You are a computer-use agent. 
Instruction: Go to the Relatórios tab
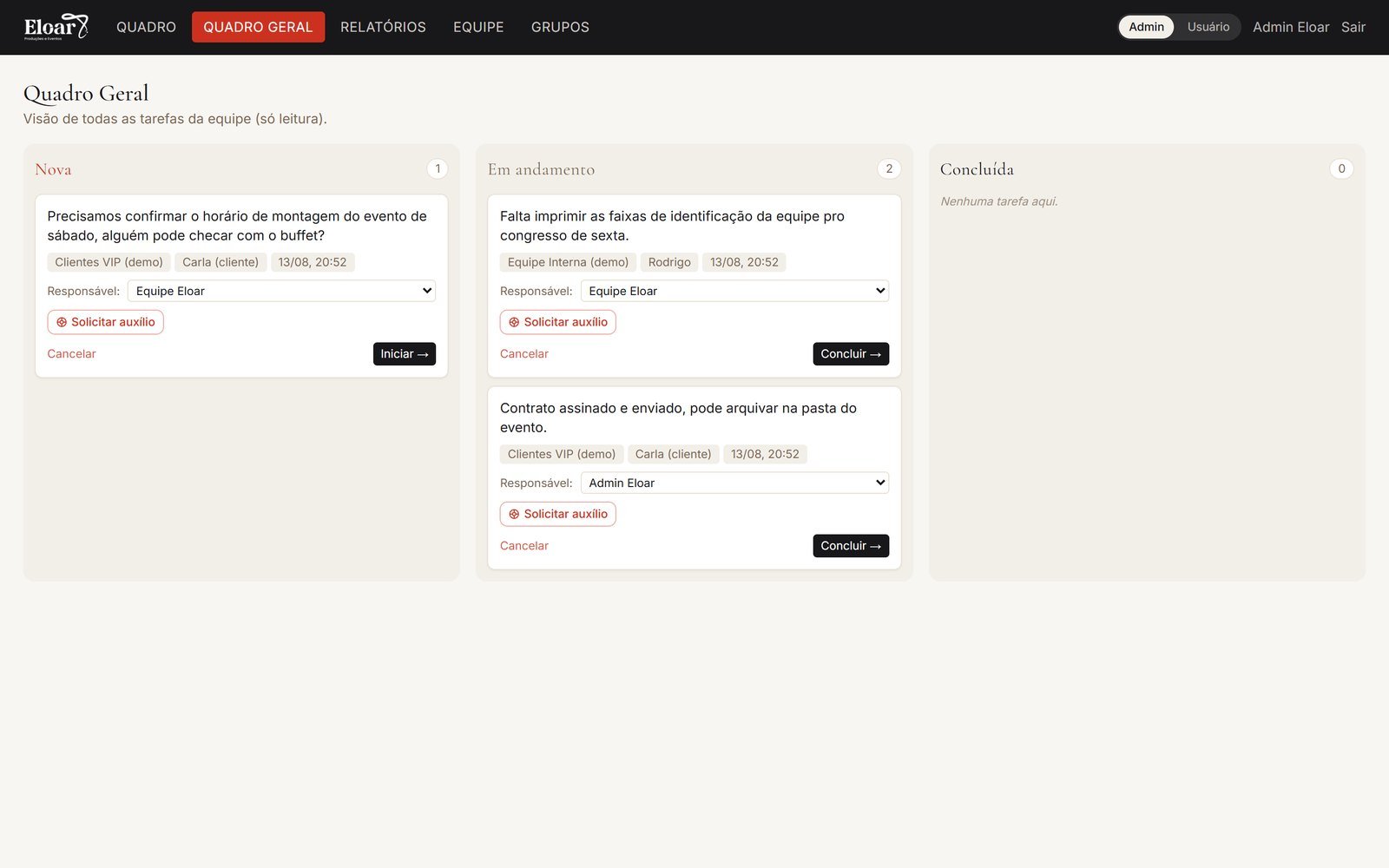pos(383,27)
